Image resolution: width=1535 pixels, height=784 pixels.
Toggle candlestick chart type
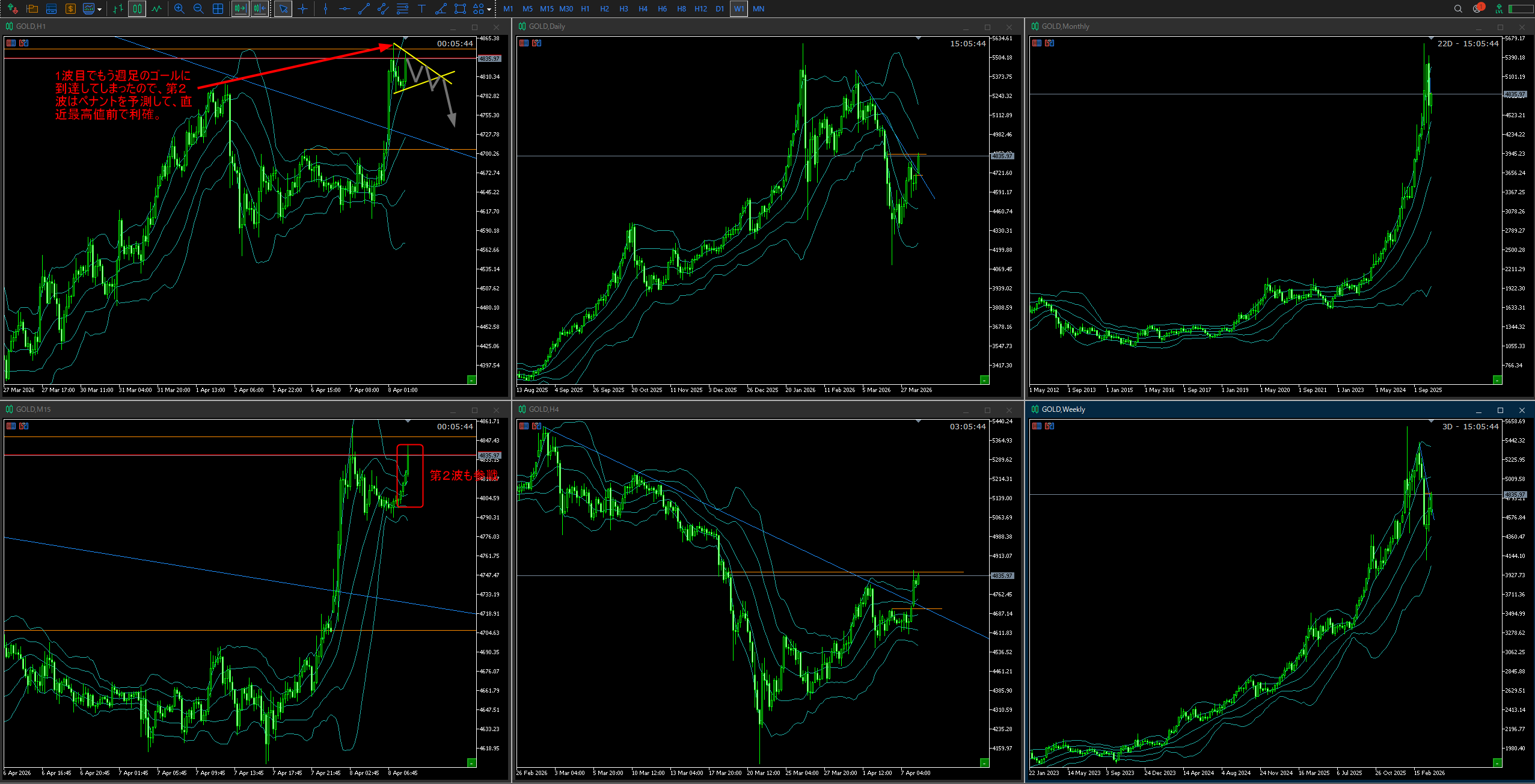137,9
